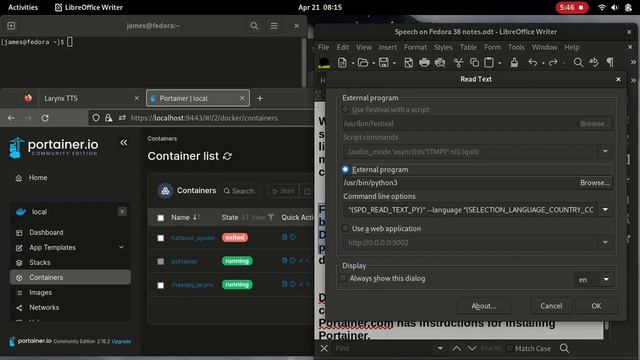Viewport: 640px width, 360px height.
Task: Close the Find toolbar in Writer
Action: click(x=324, y=348)
